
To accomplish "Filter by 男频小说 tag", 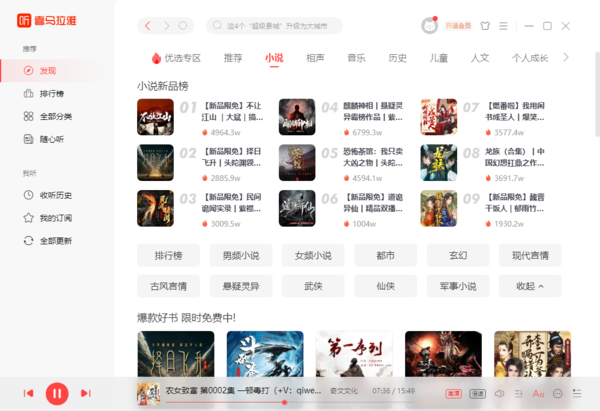I will tap(241, 255).
